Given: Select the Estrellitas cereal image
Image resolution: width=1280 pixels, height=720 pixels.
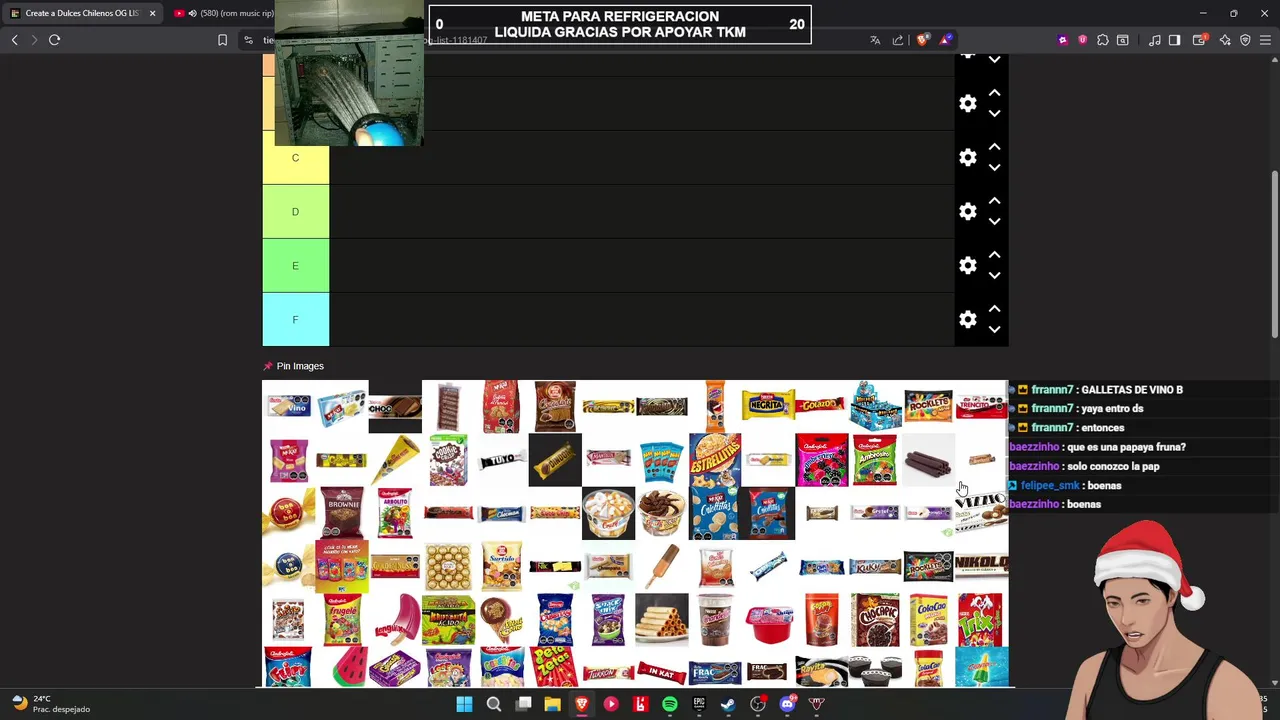Looking at the screenshot, I should tap(715, 460).
